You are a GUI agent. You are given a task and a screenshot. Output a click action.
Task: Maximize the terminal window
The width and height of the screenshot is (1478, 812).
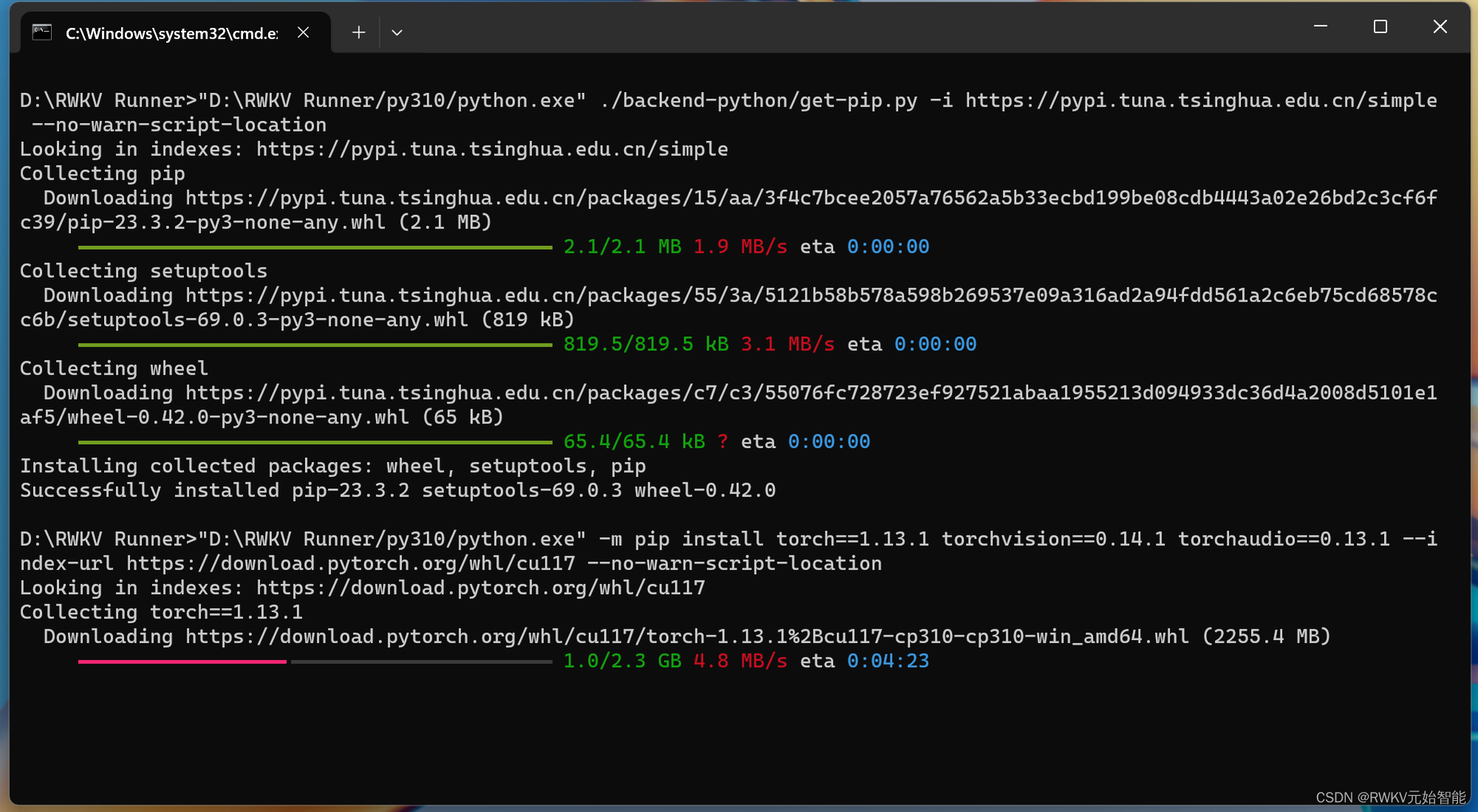tap(1380, 27)
